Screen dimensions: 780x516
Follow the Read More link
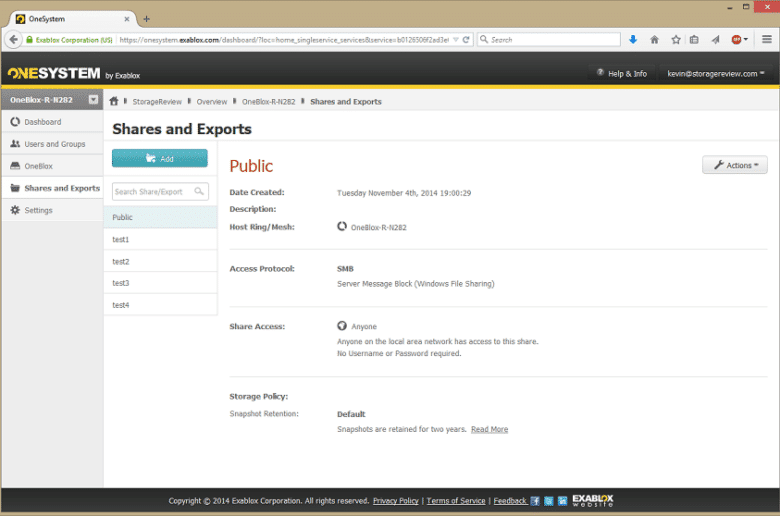(489, 429)
